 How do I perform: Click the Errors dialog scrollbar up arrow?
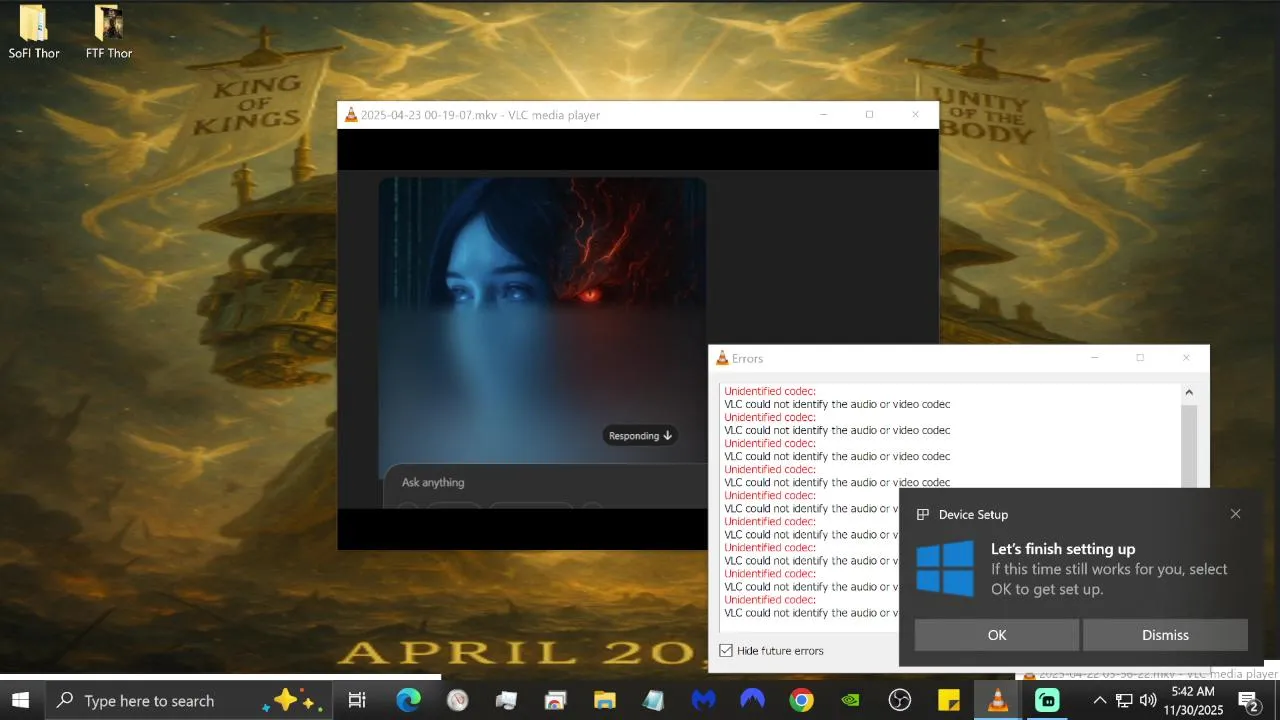coord(1188,392)
